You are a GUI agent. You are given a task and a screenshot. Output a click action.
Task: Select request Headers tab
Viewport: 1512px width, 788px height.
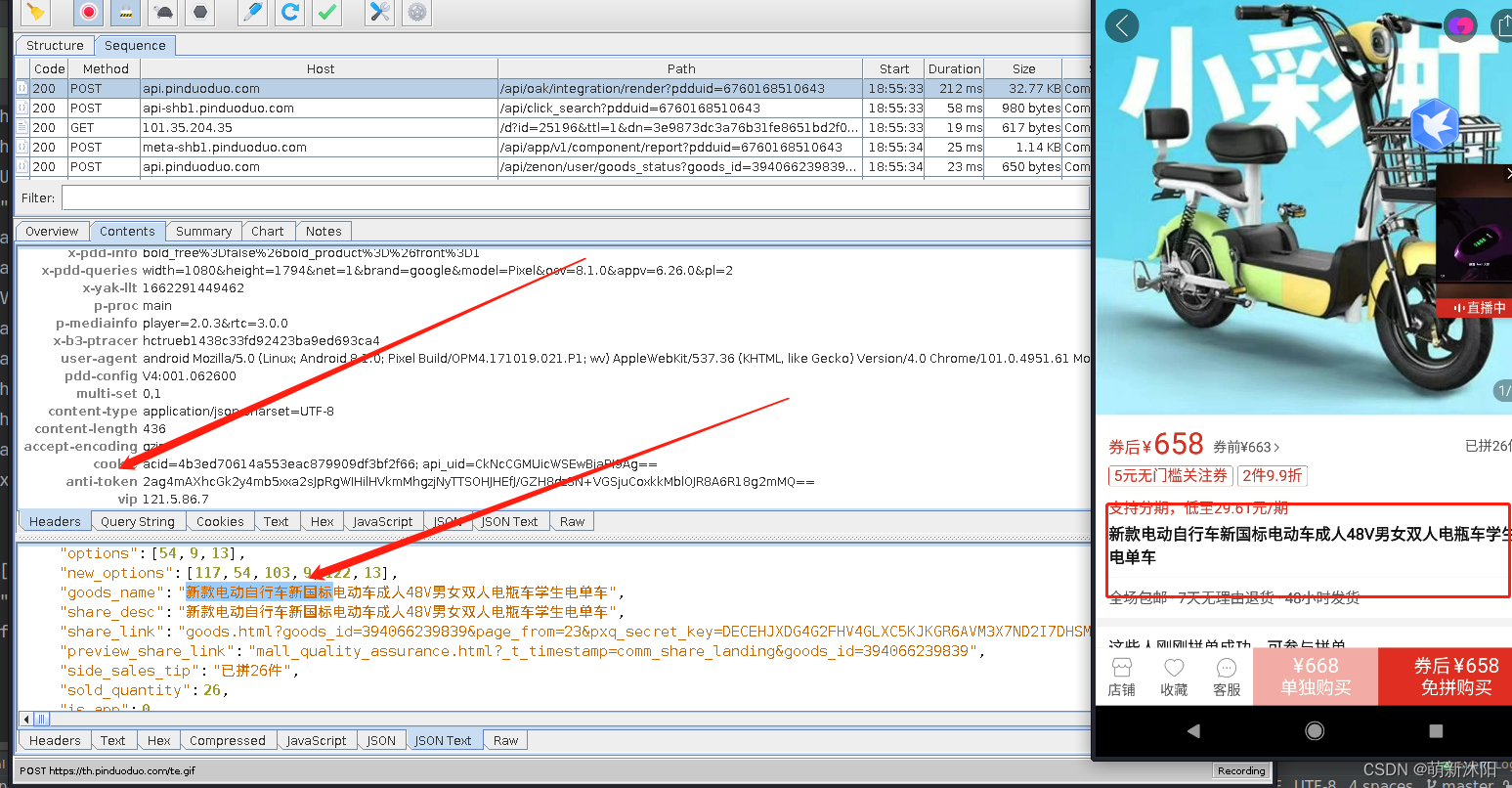tap(55, 521)
